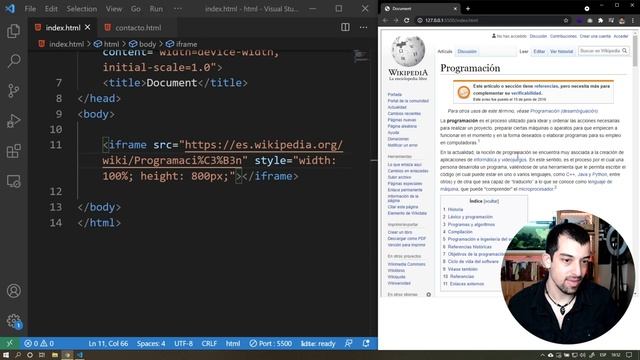Open the editor More Actions ellipsis menu
640x360 pixels.
[363, 27]
